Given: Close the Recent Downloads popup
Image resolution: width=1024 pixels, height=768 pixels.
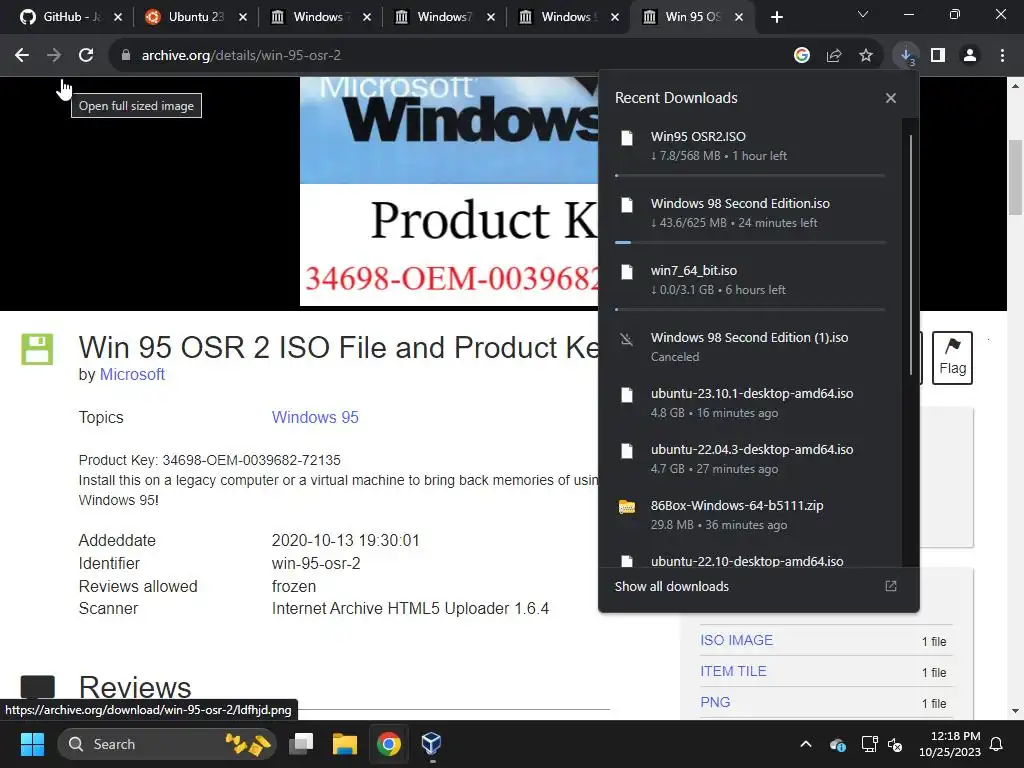Looking at the screenshot, I should [x=891, y=98].
